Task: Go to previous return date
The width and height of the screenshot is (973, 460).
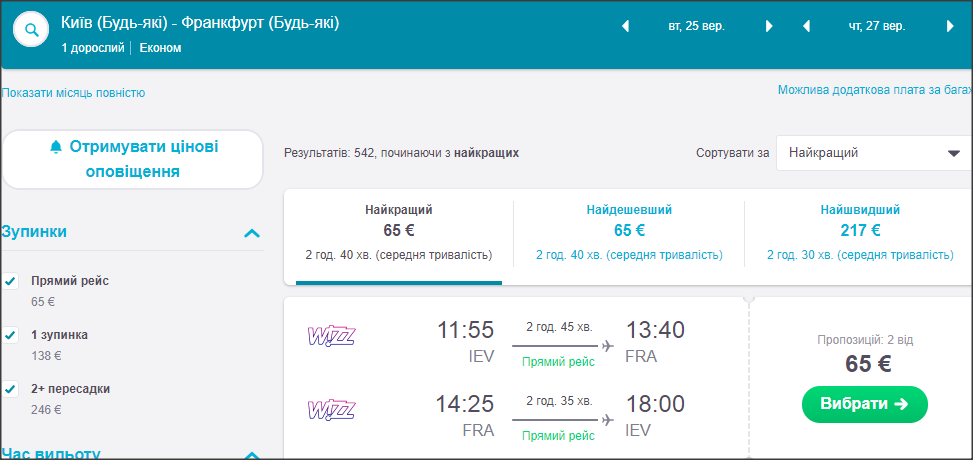Action: click(806, 27)
